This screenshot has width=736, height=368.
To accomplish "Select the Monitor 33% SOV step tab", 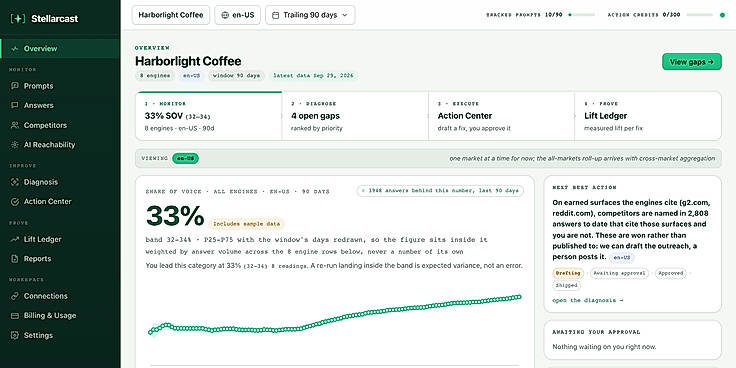I will pos(209,116).
